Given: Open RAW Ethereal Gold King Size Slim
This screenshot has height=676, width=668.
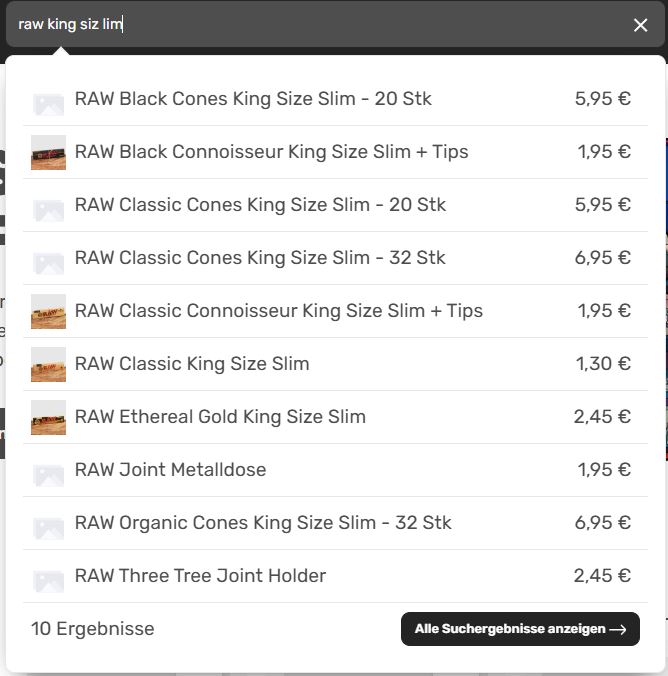Looking at the screenshot, I should [x=220, y=417].
